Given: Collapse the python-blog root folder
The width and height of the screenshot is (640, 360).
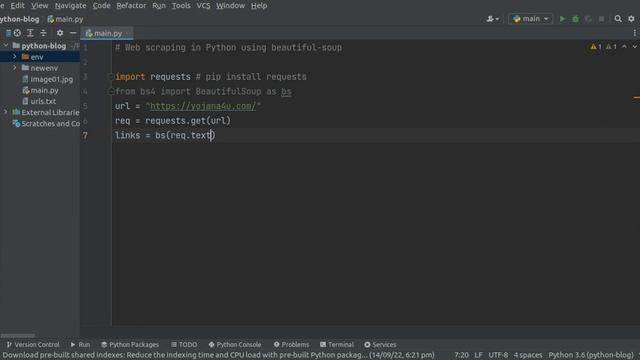Looking at the screenshot, I should click(6, 46).
